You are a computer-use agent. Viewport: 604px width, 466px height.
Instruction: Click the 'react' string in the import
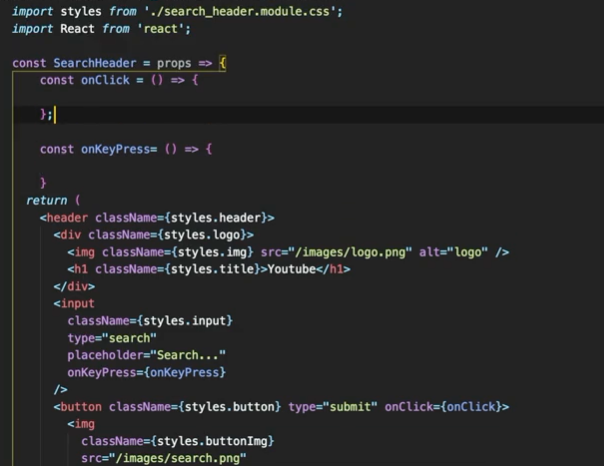161,29
